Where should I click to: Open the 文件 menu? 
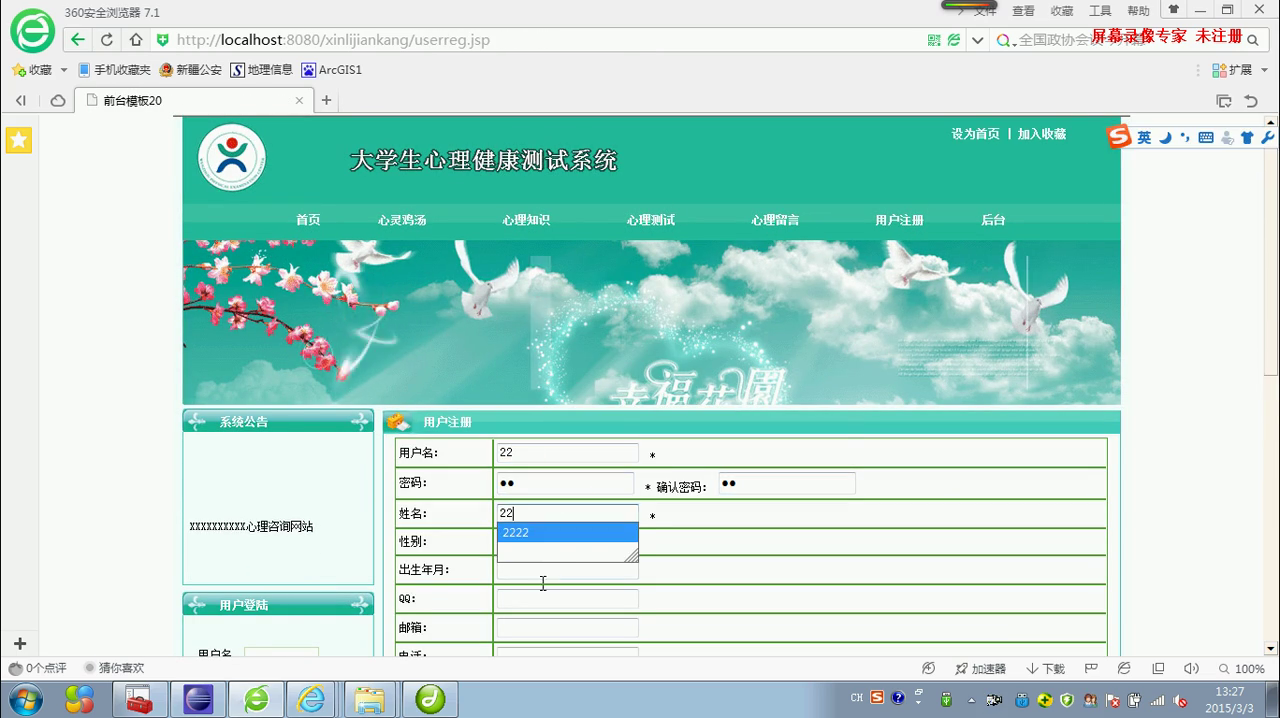(986, 11)
